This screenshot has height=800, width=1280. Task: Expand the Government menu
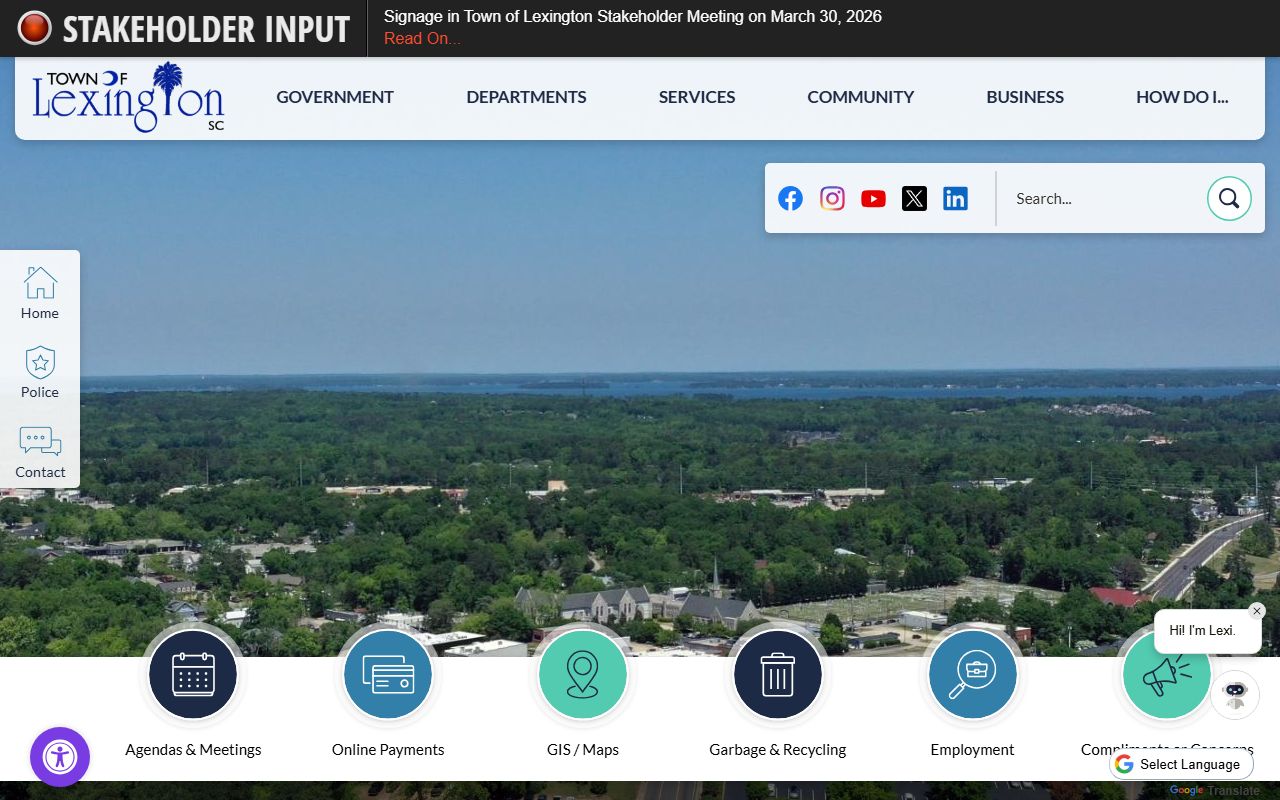click(335, 97)
